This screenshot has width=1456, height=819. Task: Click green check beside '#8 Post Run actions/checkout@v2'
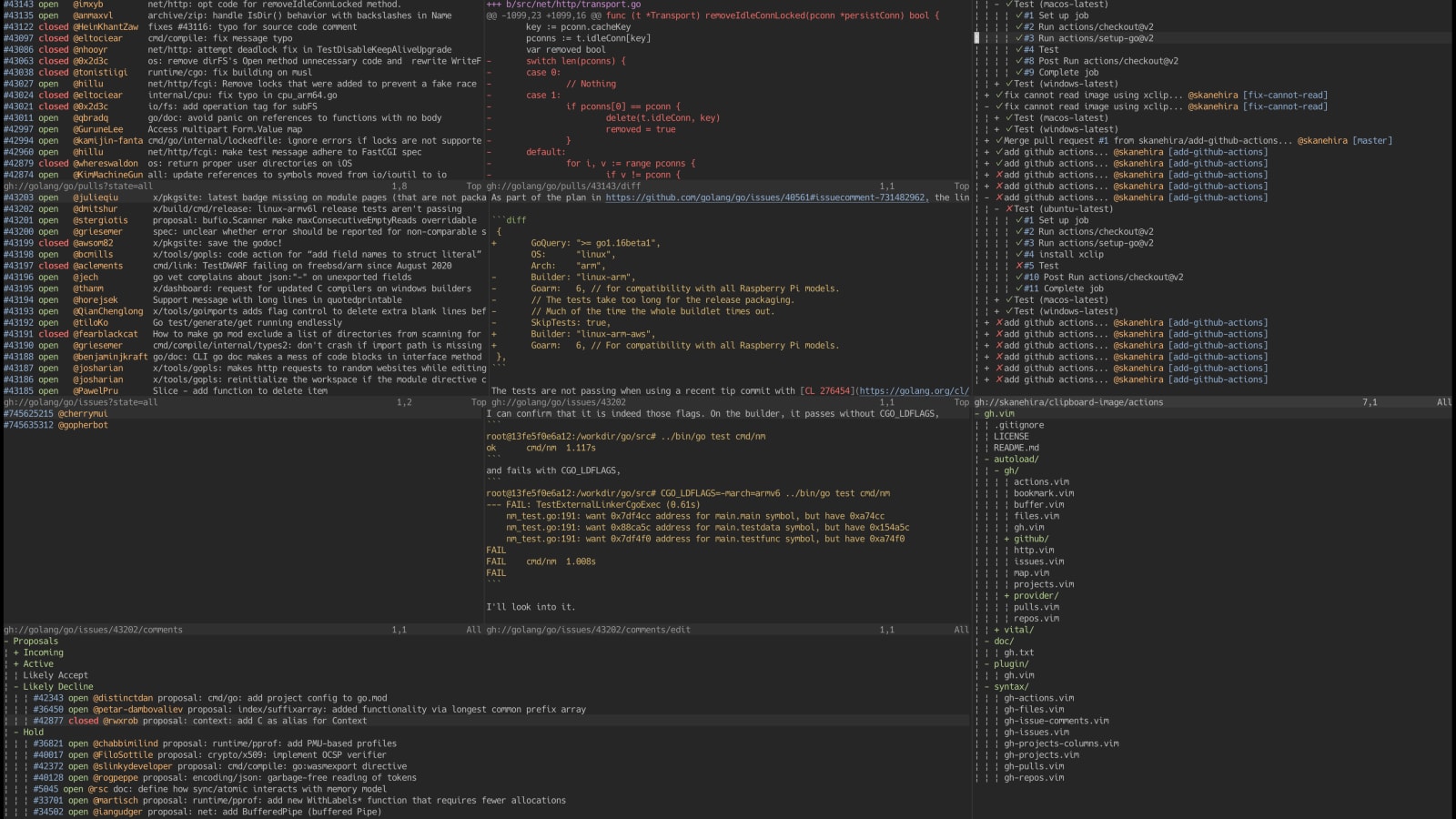pos(1018,61)
